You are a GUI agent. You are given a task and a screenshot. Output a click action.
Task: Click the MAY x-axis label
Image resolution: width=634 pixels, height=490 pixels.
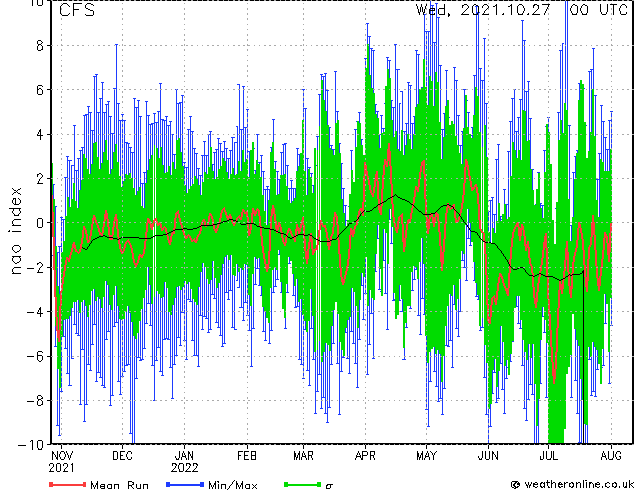pyautogui.click(x=427, y=456)
